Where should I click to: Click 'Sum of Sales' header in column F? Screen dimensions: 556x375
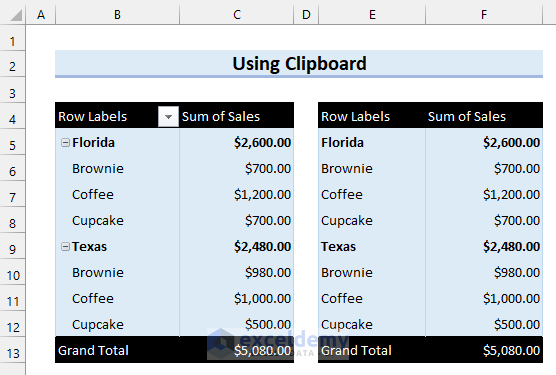tap(484, 116)
